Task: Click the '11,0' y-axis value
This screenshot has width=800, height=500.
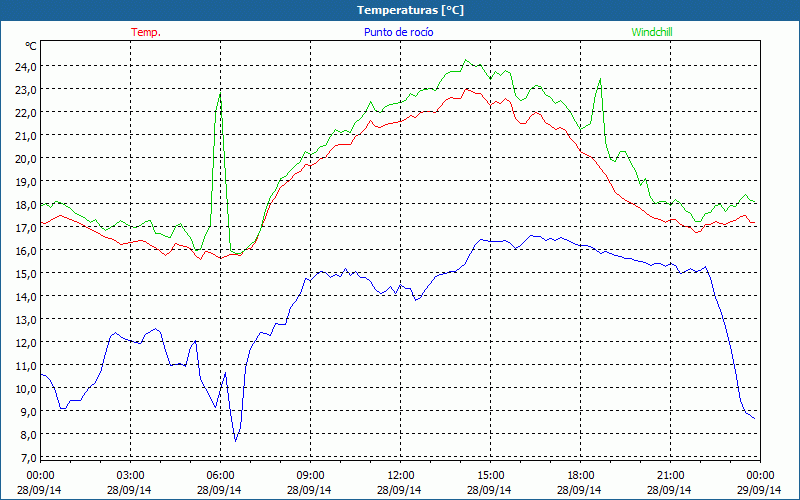Action: tap(26, 365)
